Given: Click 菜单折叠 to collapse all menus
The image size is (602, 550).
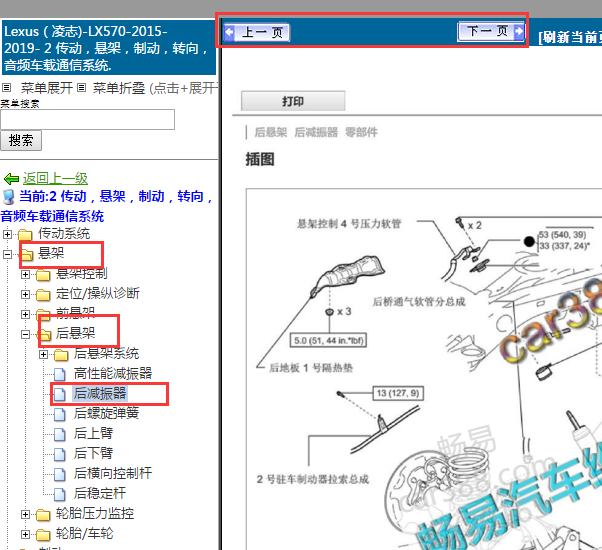Looking at the screenshot, I should 119,88.
